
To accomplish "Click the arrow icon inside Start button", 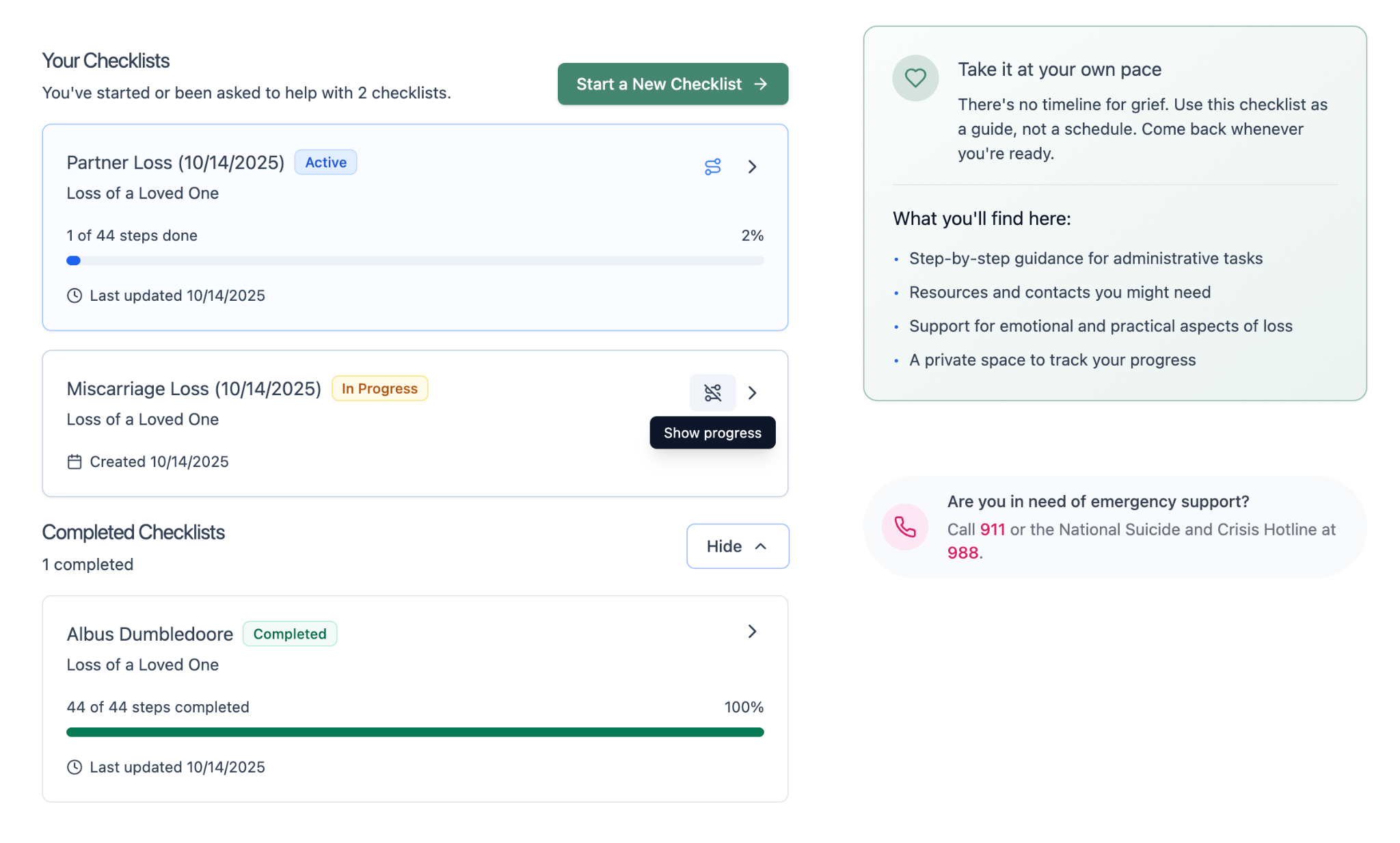I will [761, 84].
